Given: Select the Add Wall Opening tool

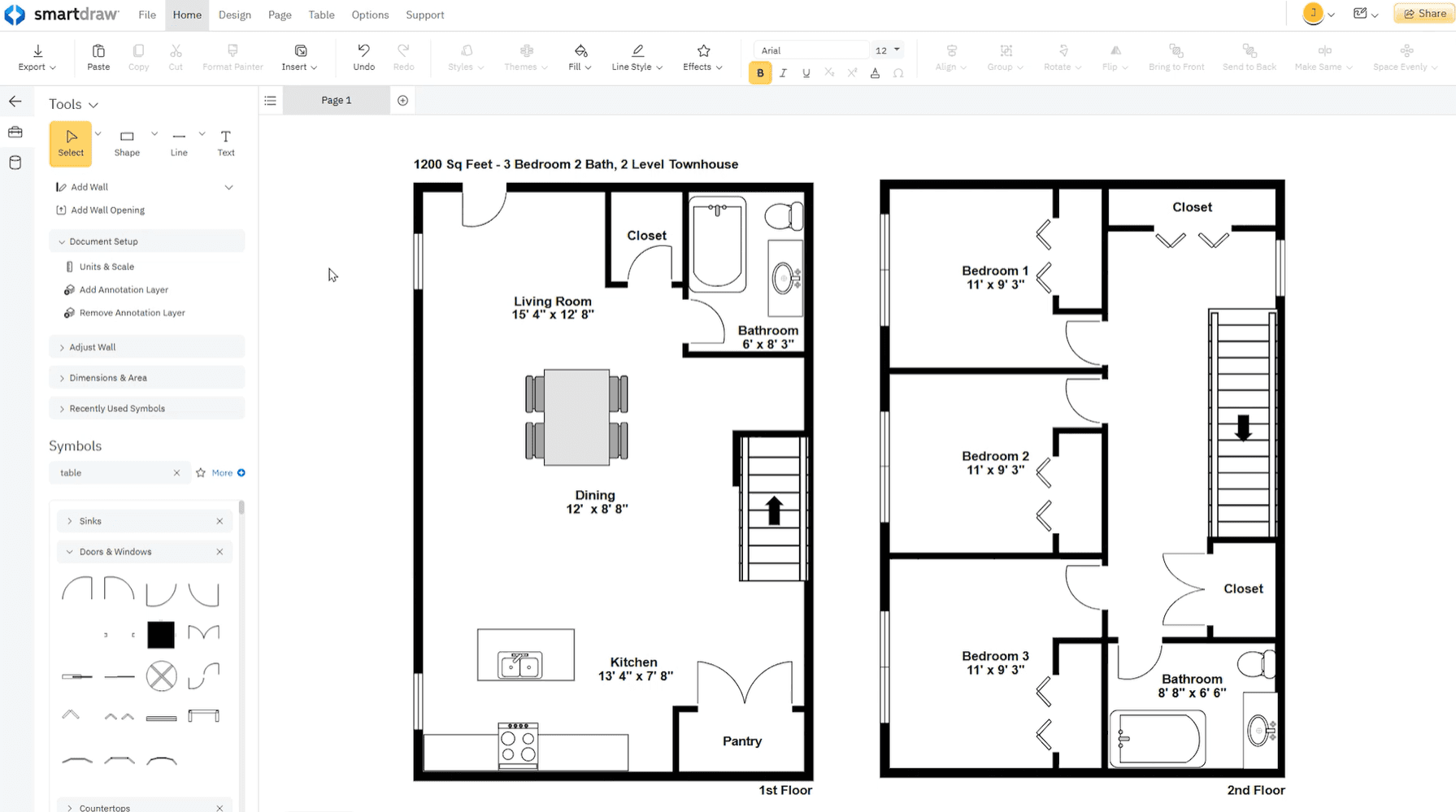Looking at the screenshot, I should [x=106, y=210].
